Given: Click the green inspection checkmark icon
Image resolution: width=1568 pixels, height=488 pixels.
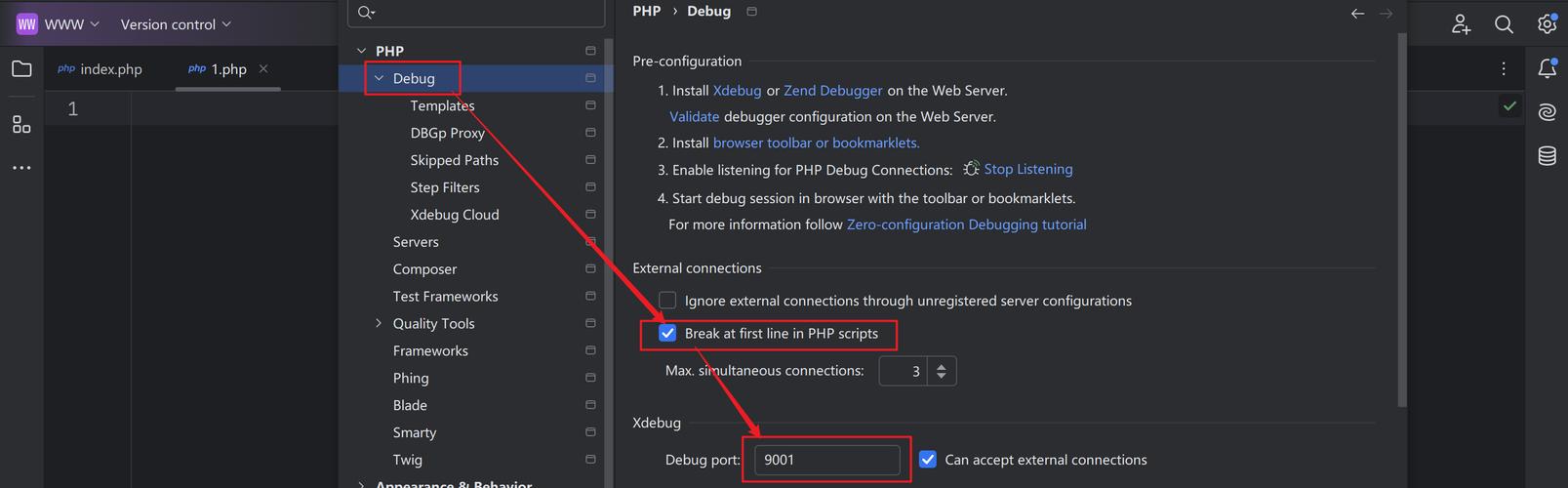Looking at the screenshot, I should click(x=1509, y=105).
